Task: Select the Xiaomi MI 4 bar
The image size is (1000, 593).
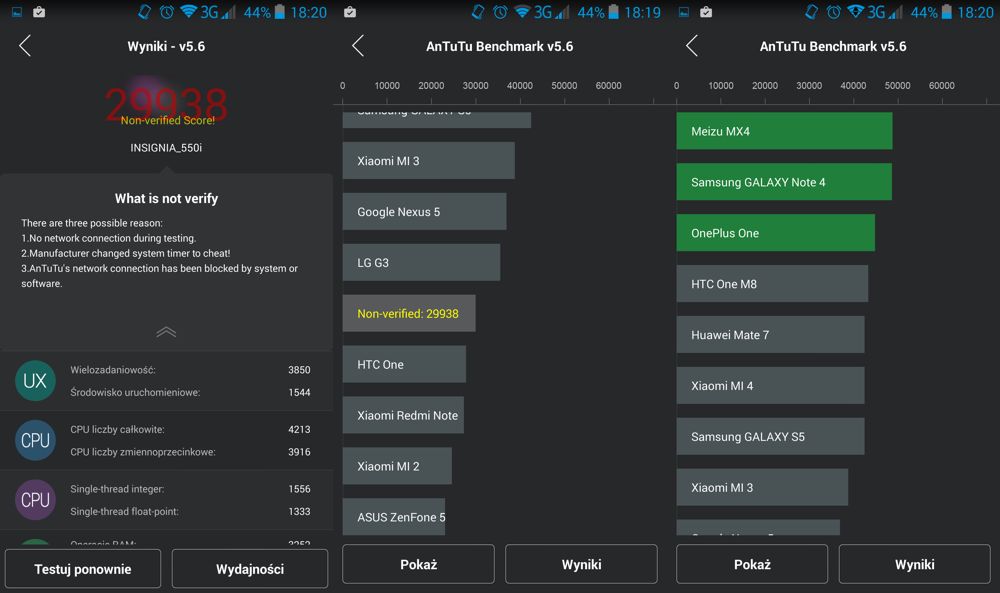Action: tap(770, 386)
